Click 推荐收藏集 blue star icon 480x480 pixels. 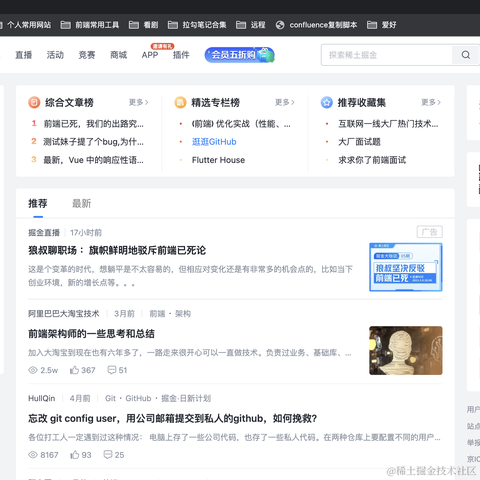click(327, 102)
